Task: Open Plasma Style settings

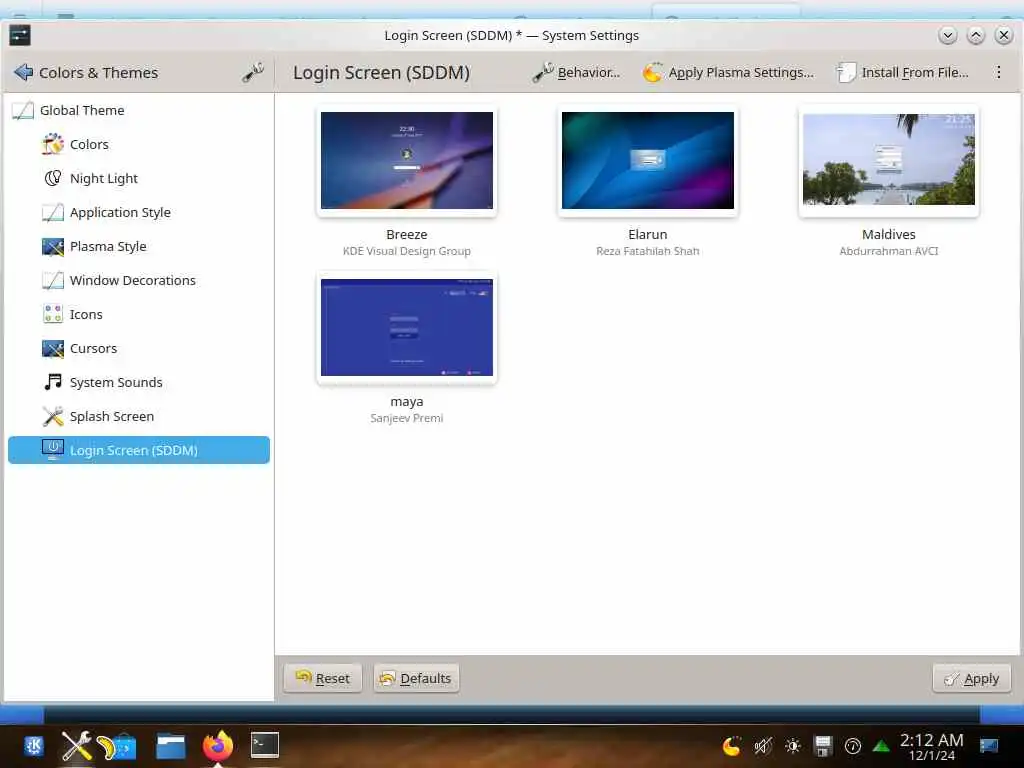Action: pyautogui.click(x=138, y=246)
